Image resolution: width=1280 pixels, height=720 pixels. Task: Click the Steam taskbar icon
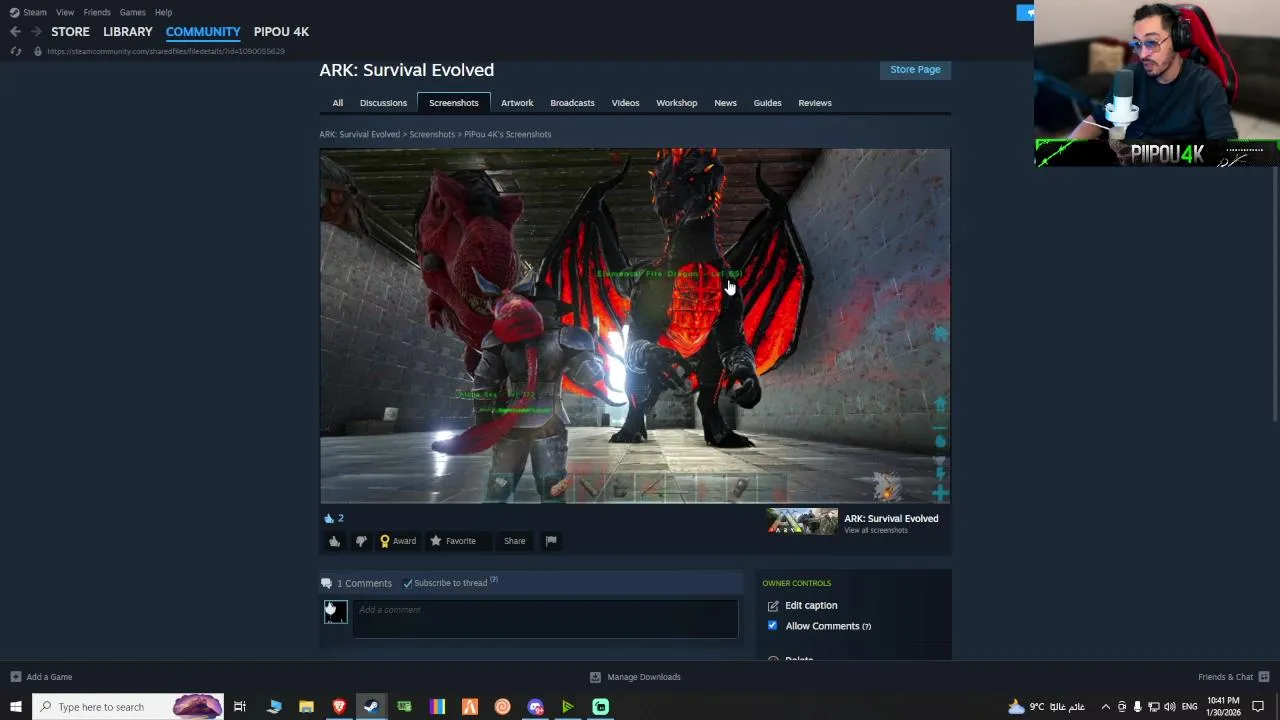371,707
